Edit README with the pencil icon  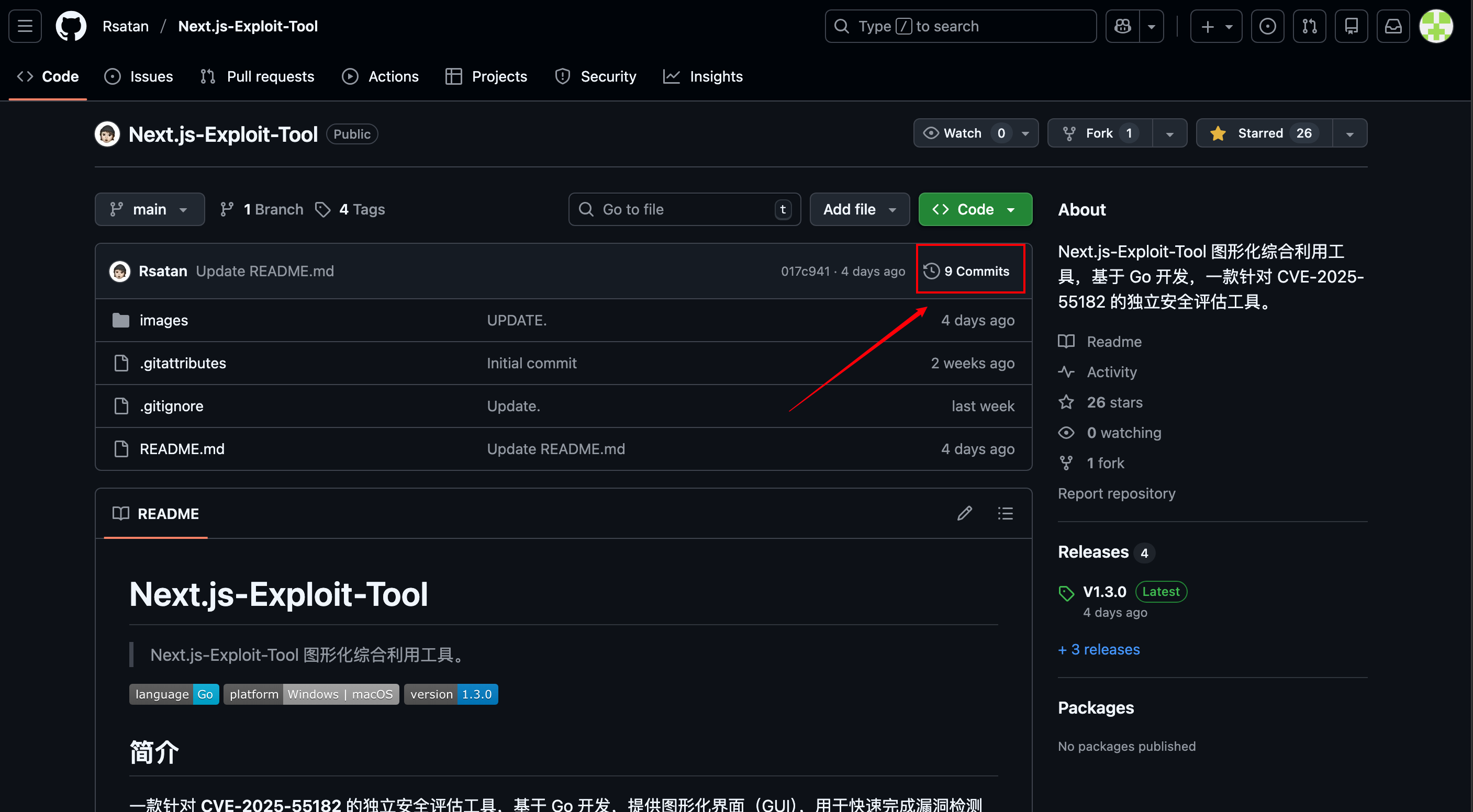pos(964,513)
